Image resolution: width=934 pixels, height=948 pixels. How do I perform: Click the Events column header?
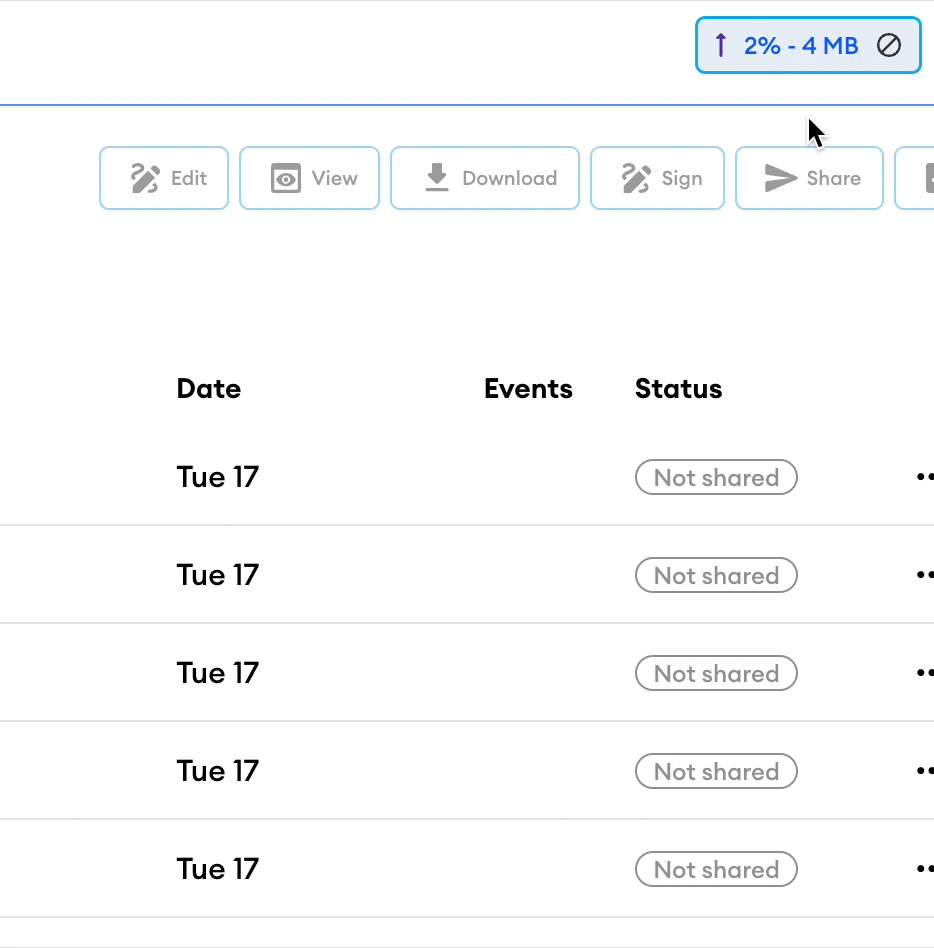[x=528, y=389]
